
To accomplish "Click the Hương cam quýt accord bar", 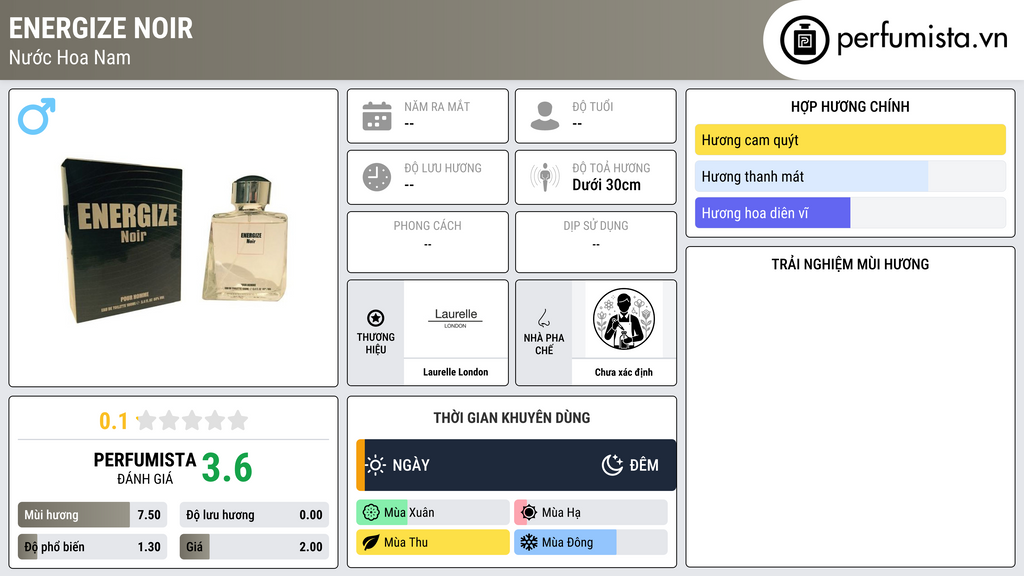I will (850, 140).
